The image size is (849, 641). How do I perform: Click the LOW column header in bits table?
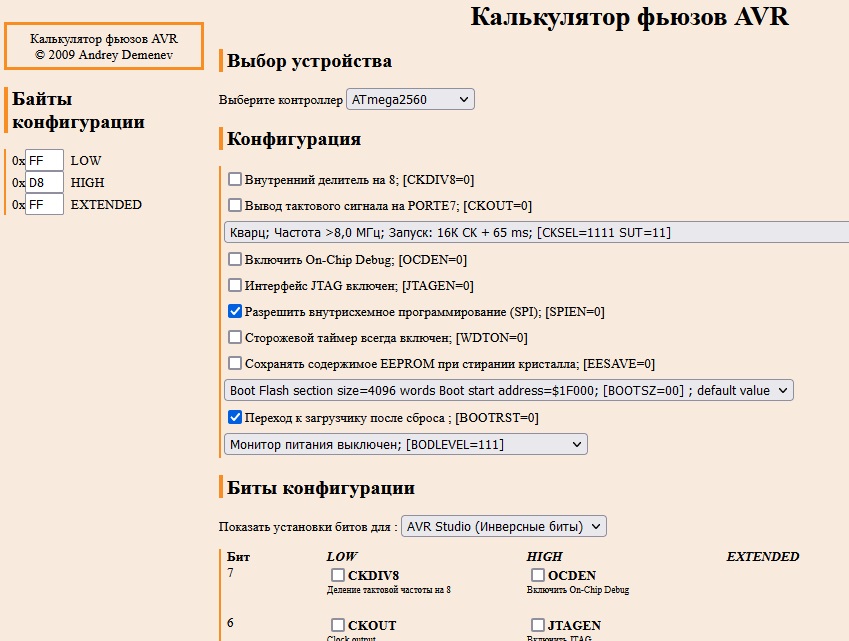click(x=342, y=557)
